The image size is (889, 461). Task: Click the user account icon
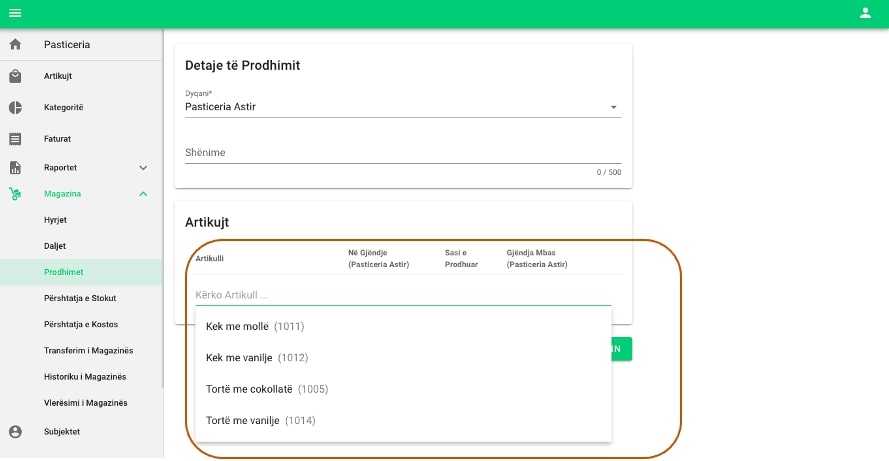(865, 13)
